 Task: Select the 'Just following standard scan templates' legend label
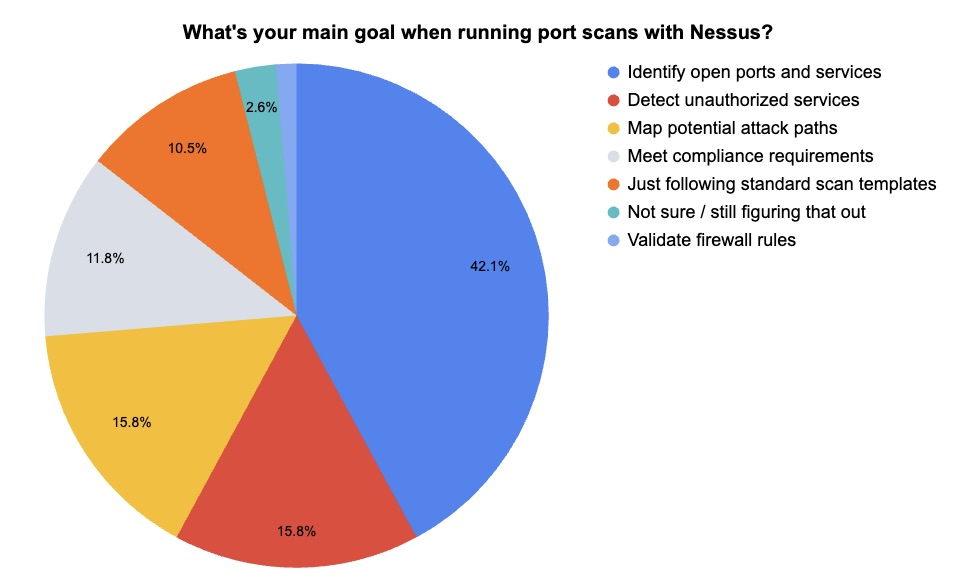tap(781, 184)
